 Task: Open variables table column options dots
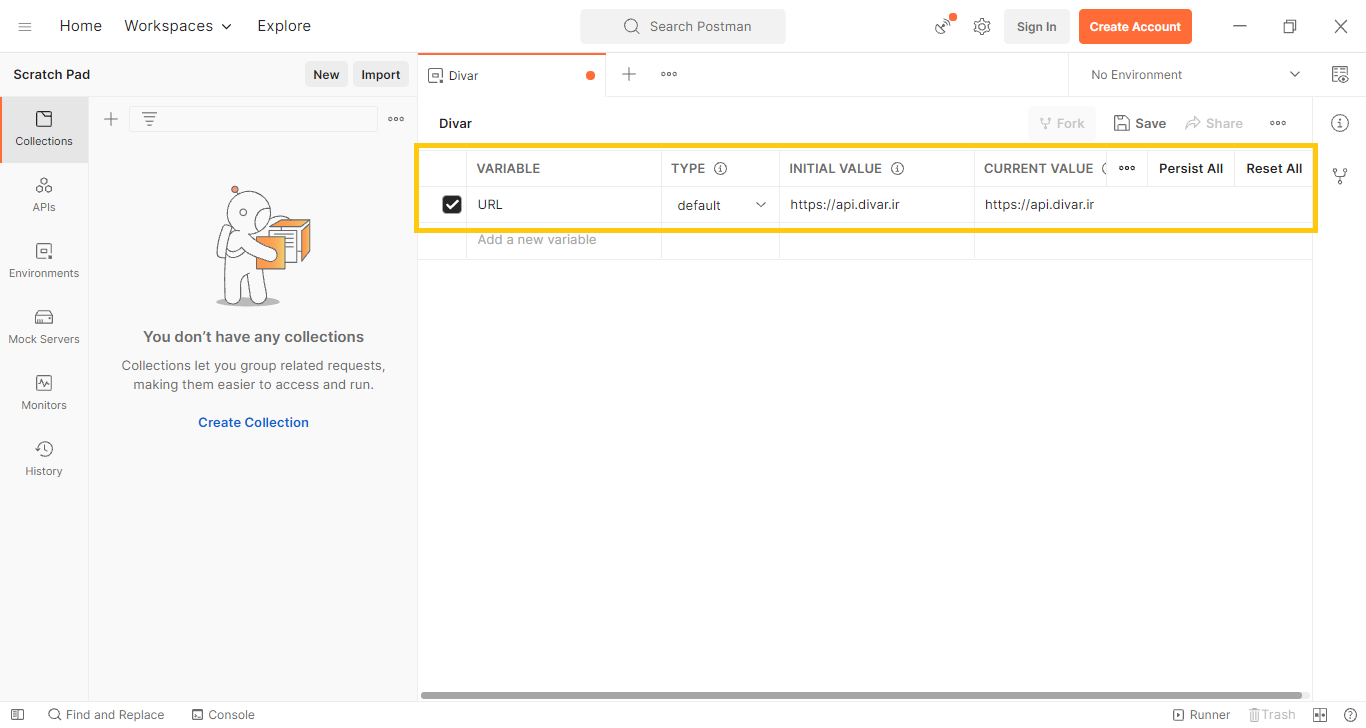[1127, 168]
